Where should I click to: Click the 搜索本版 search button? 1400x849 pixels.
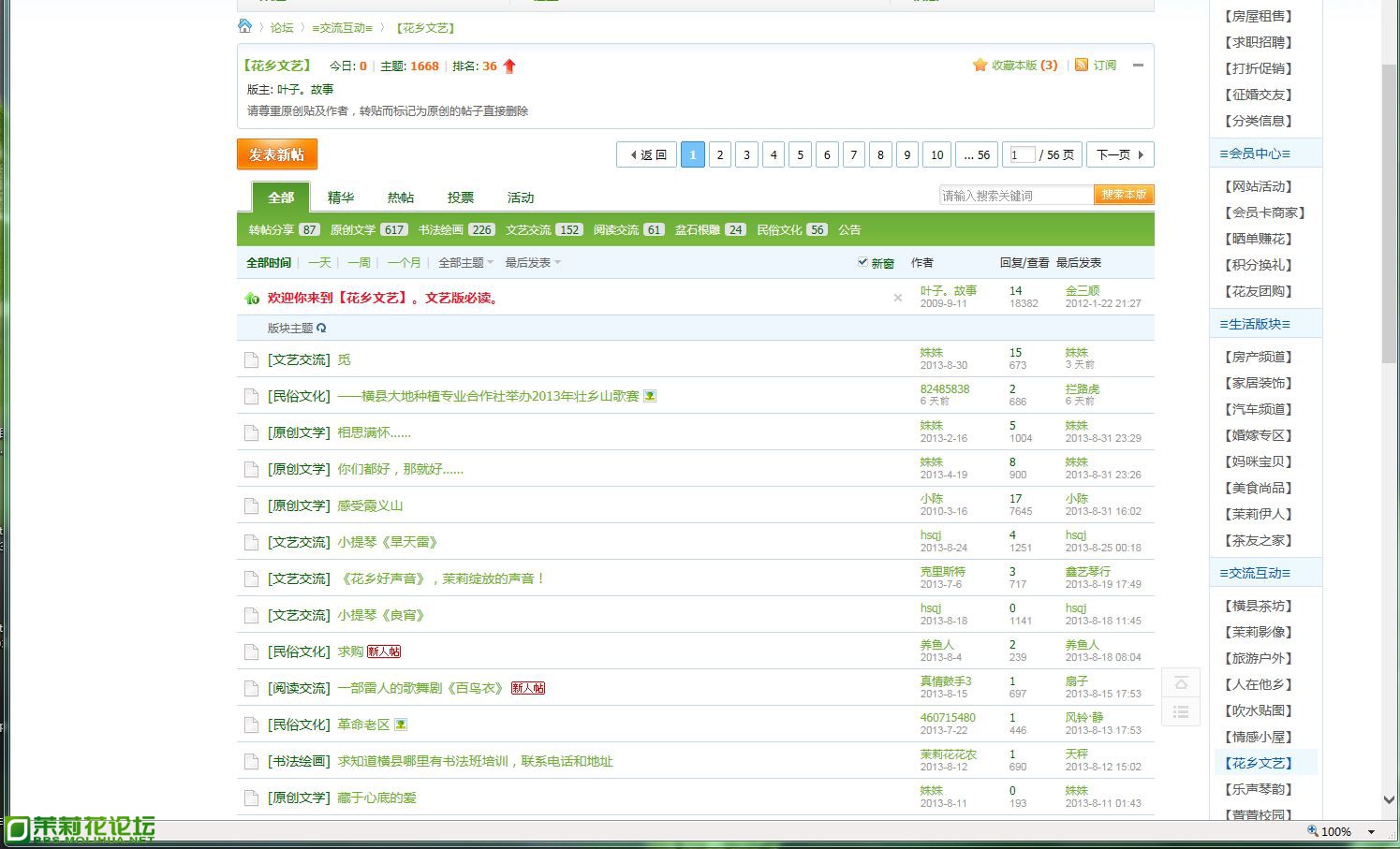(x=1124, y=195)
